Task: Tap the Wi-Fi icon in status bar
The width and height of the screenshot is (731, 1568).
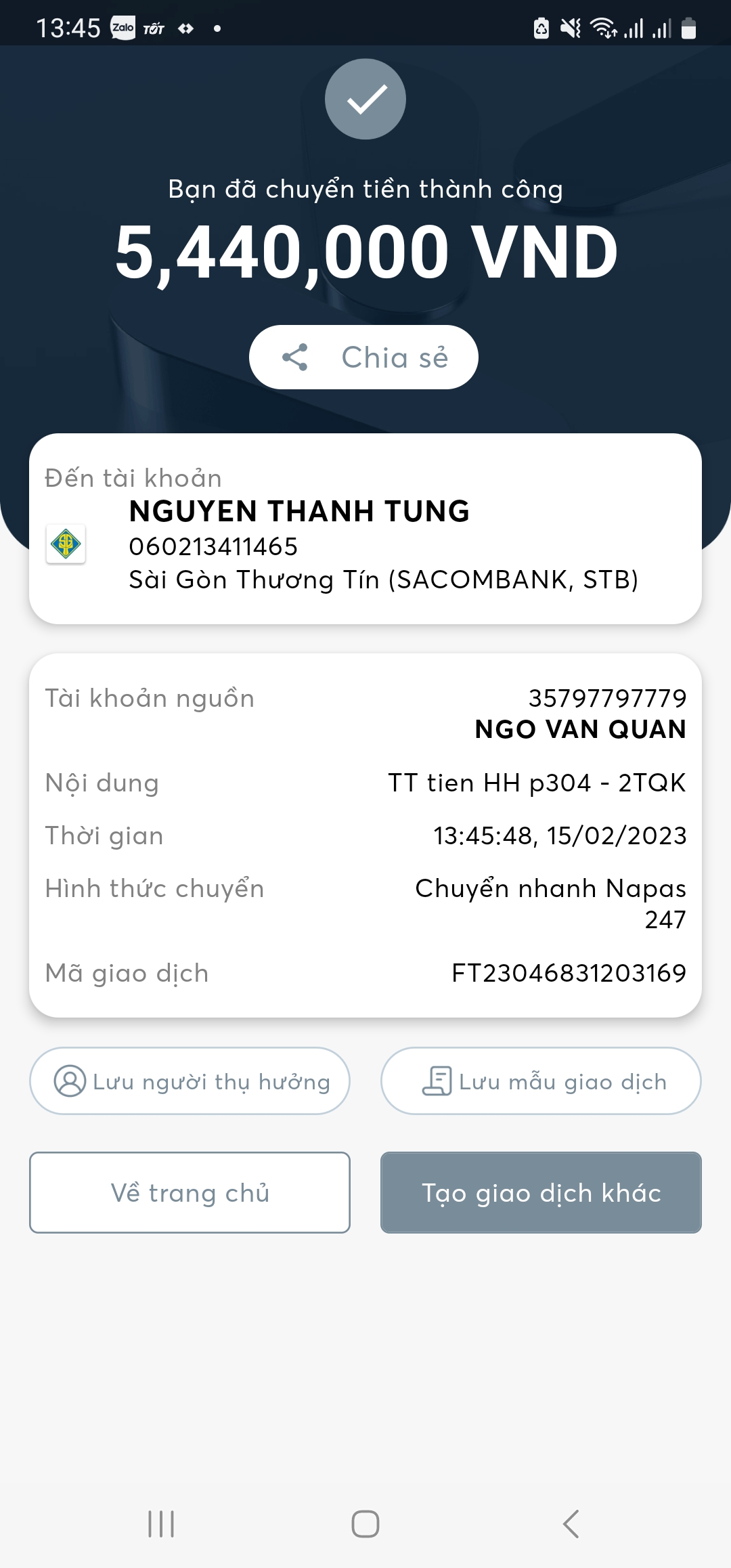Action: (x=602, y=28)
